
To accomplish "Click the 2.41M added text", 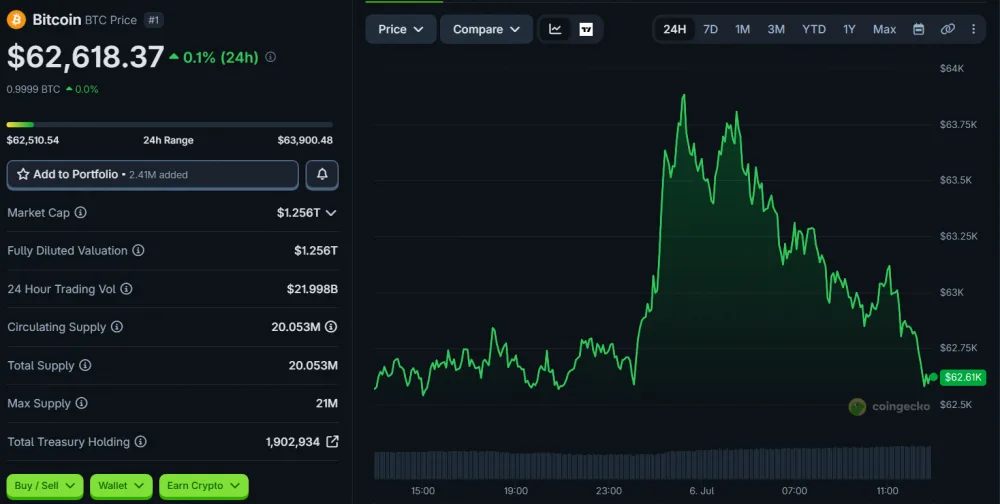I will click(158, 175).
